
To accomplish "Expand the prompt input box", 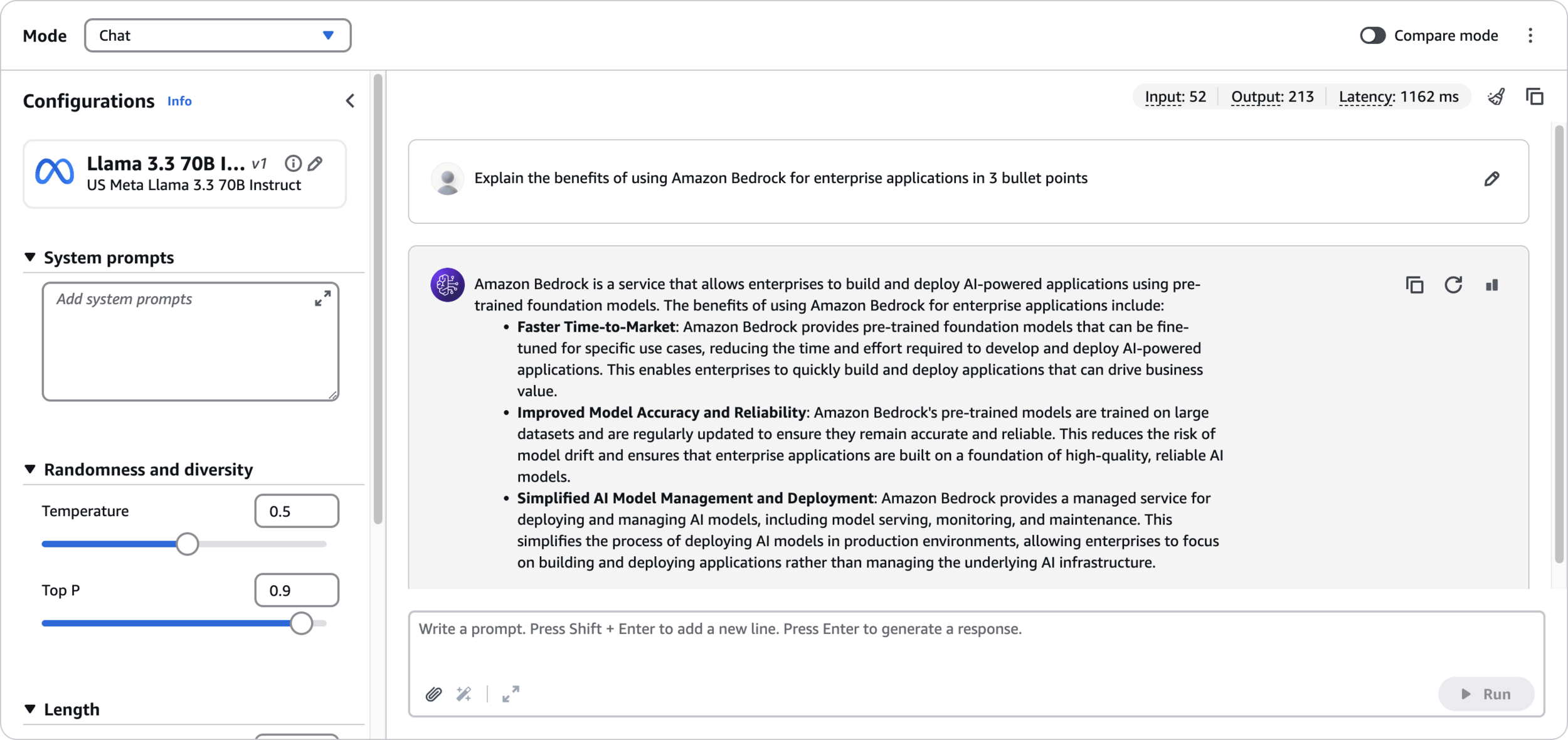I will click(x=511, y=694).
